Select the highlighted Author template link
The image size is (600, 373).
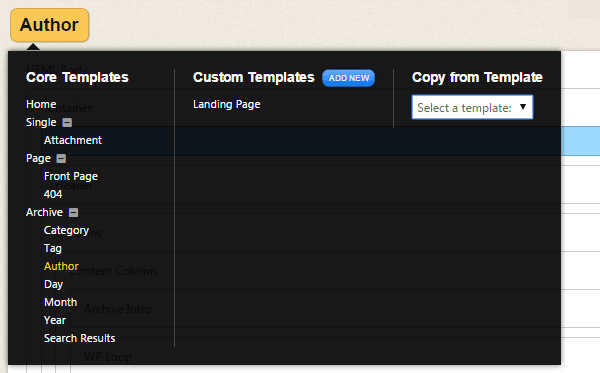click(61, 266)
